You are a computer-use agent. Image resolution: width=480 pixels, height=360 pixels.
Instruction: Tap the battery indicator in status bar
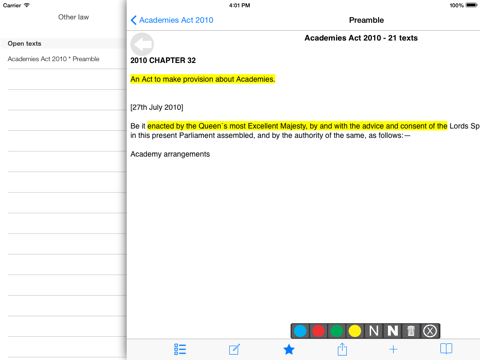click(472, 5)
